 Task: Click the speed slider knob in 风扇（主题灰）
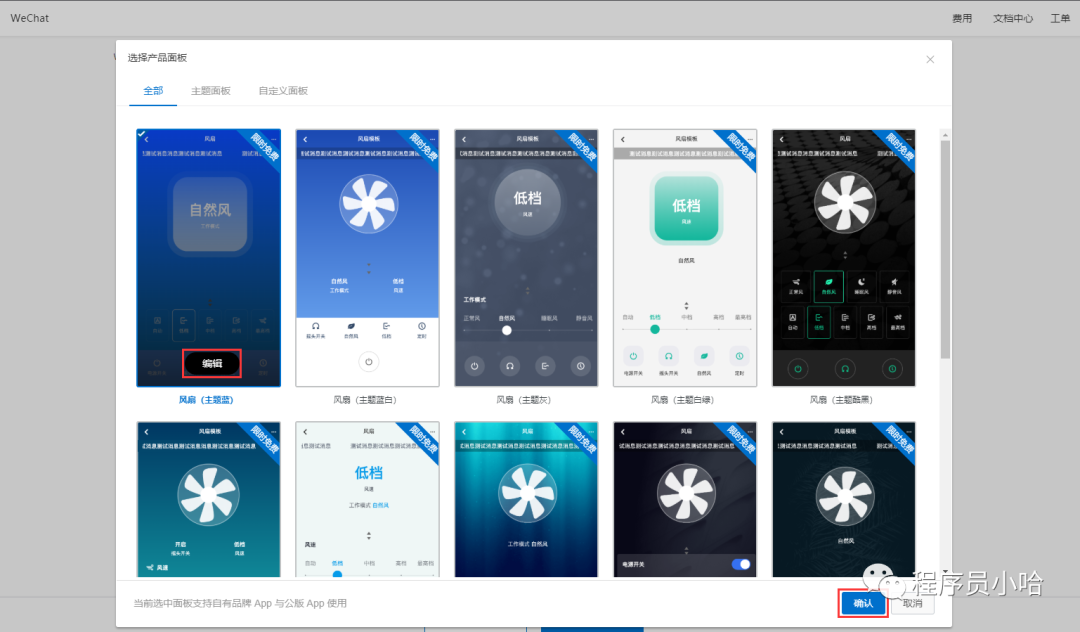tap(507, 330)
